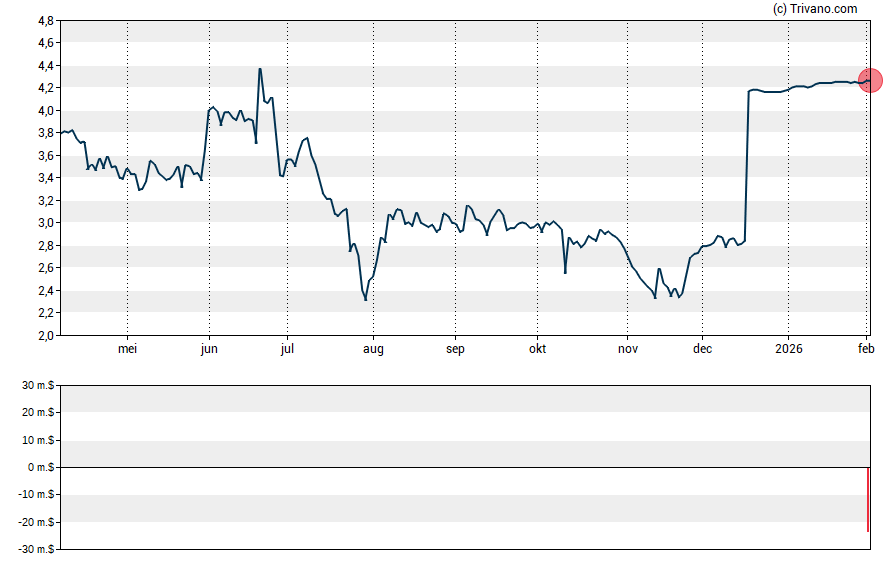Click the '0 m.$' axis label

[43, 468]
